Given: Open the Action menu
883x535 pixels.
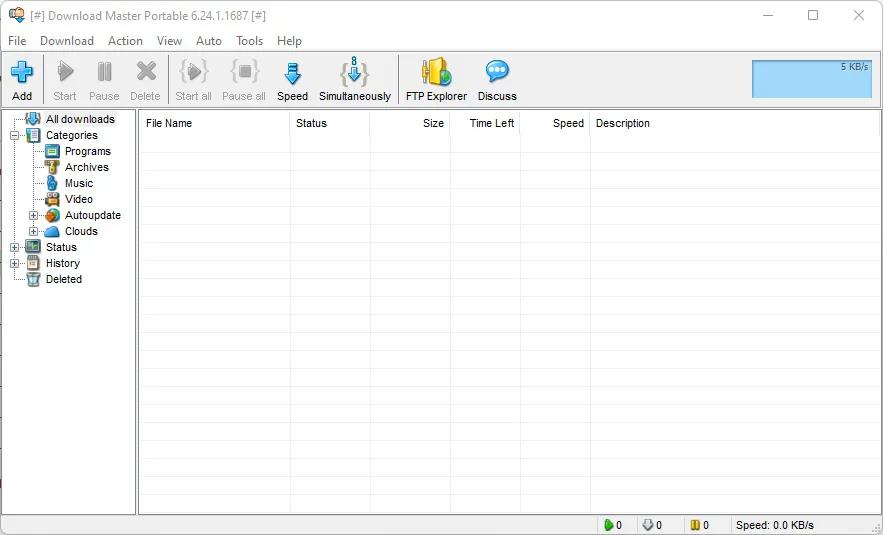Looking at the screenshot, I should 125,41.
